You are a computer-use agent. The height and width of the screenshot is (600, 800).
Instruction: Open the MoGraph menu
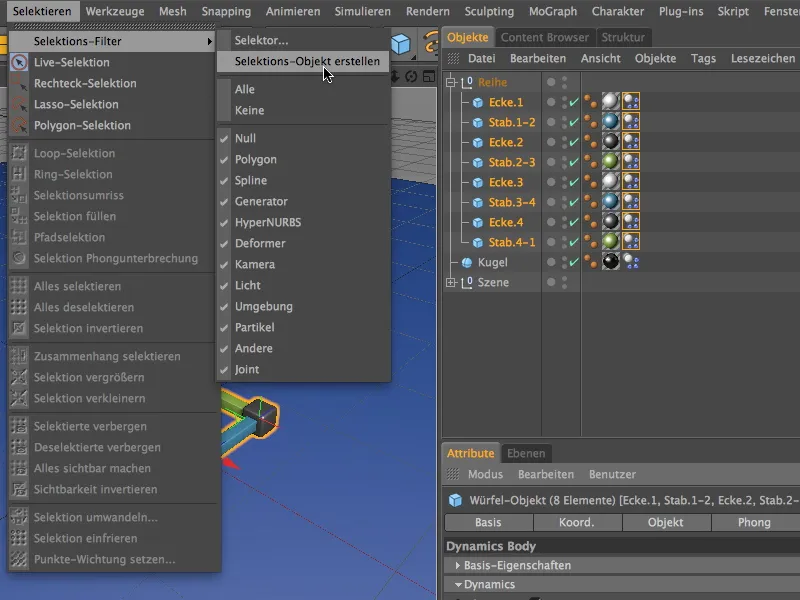tap(553, 11)
